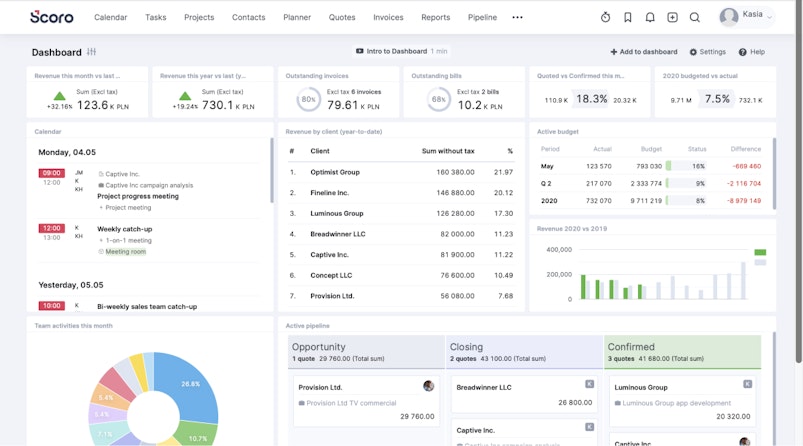Click the dashboard filter sliders icon
This screenshot has height=446, width=803.
tap(92, 52)
